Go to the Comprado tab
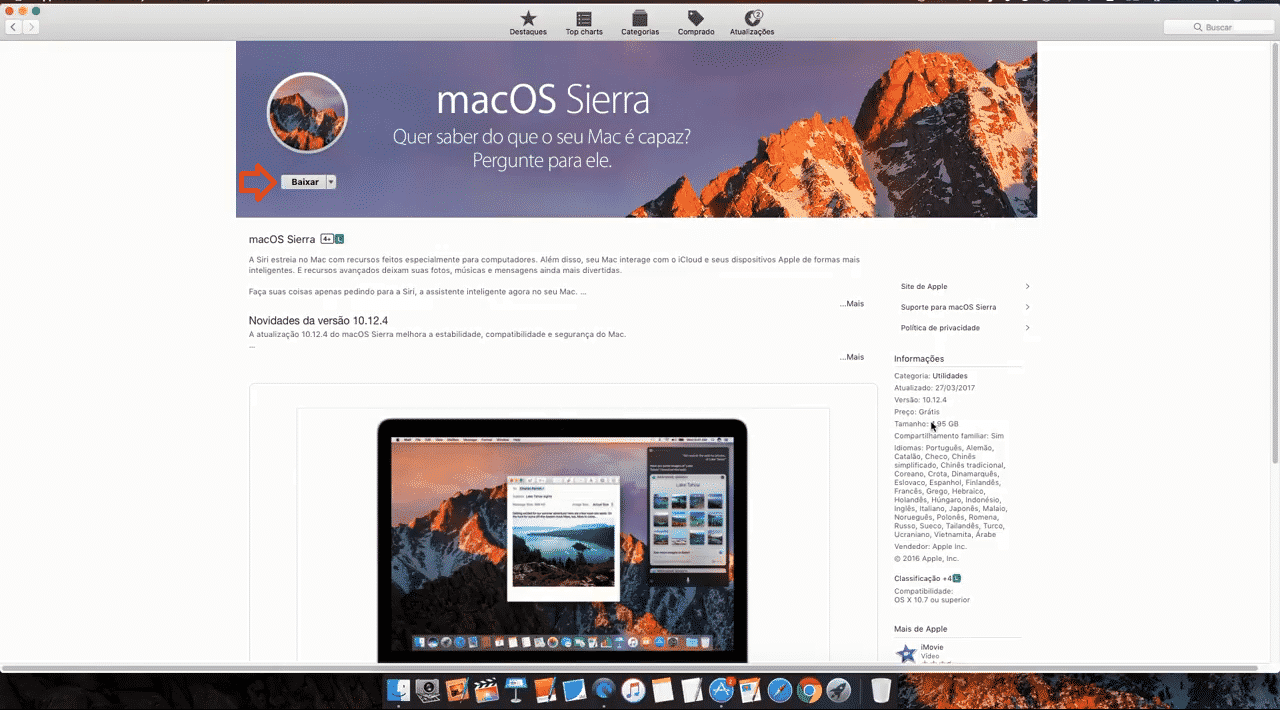The width and height of the screenshot is (1280, 710). point(696,23)
